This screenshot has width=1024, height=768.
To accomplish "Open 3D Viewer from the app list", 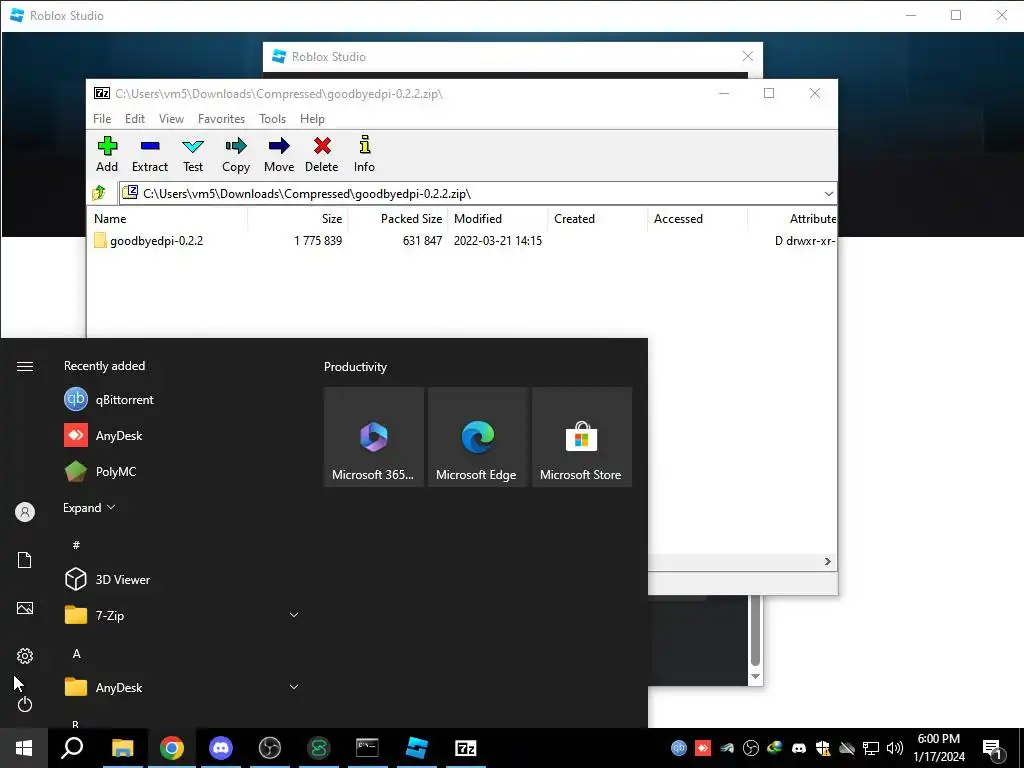I will point(180,579).
